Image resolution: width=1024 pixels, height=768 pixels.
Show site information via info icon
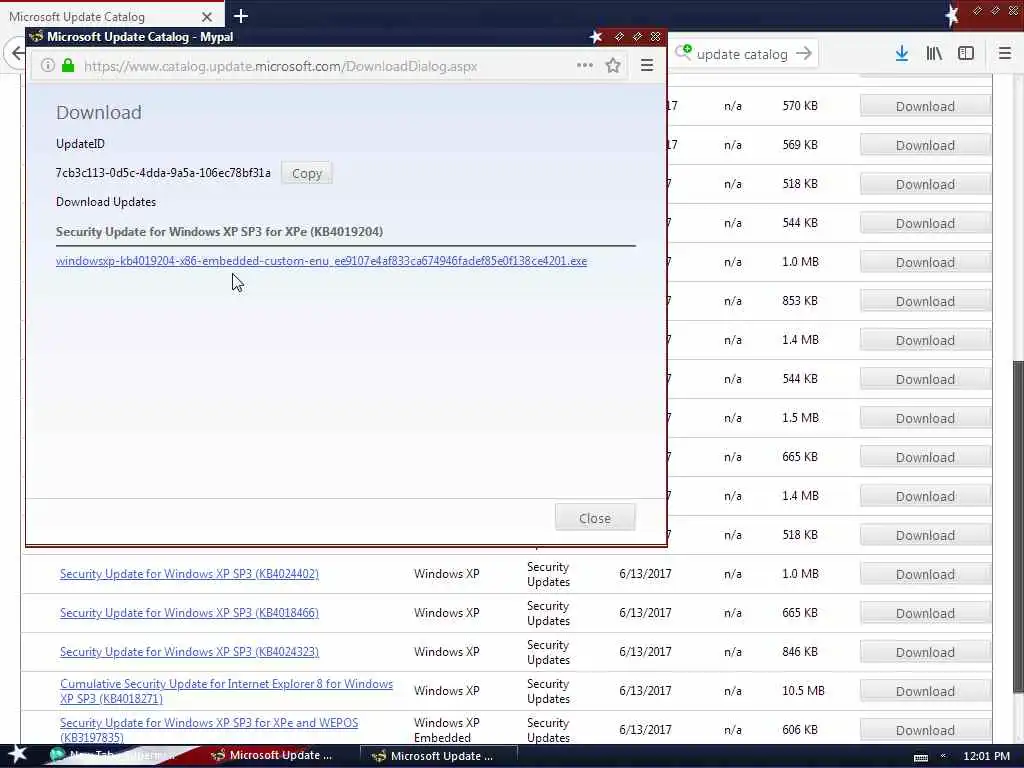(x=48, y=65)
